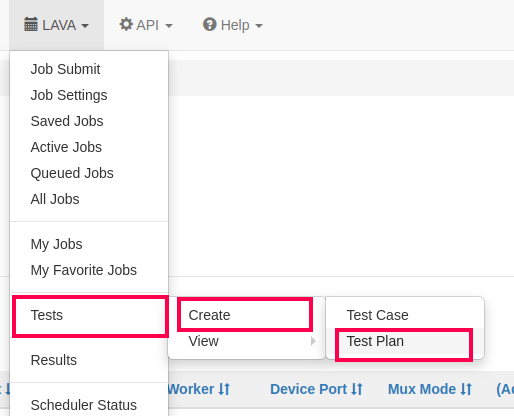Open the Help dropdown caret
The height and width of the screenshot is (416, 514).
[x=259, y=26]
